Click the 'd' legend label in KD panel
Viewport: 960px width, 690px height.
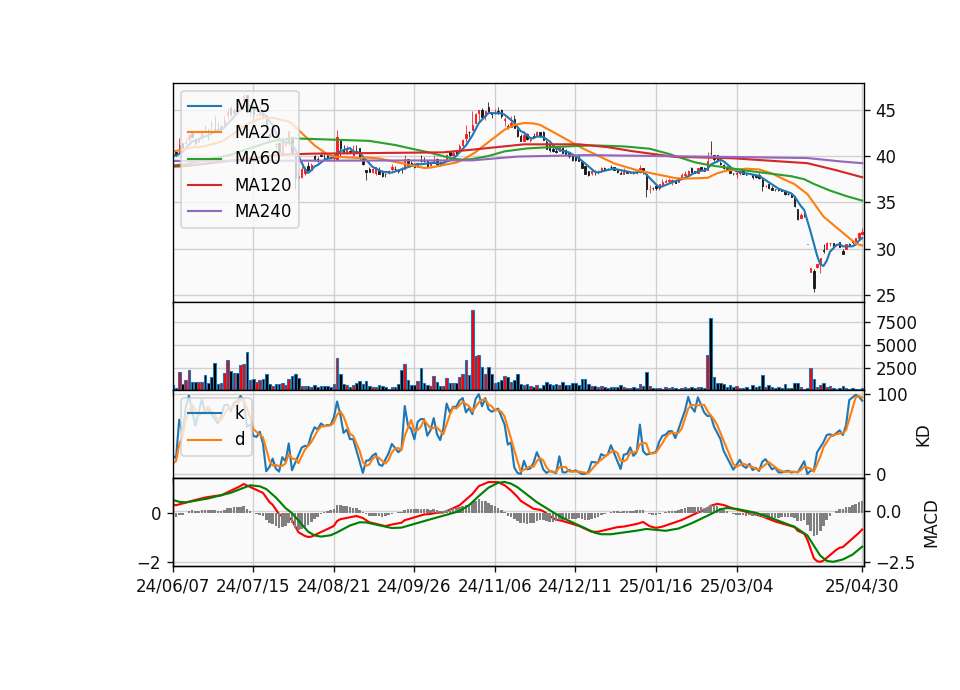239,440
